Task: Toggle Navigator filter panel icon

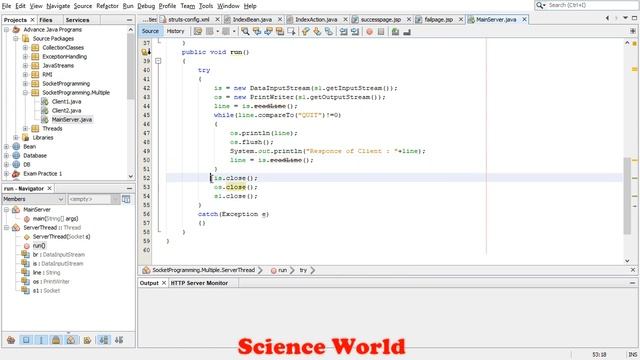Action: point(126,199)
